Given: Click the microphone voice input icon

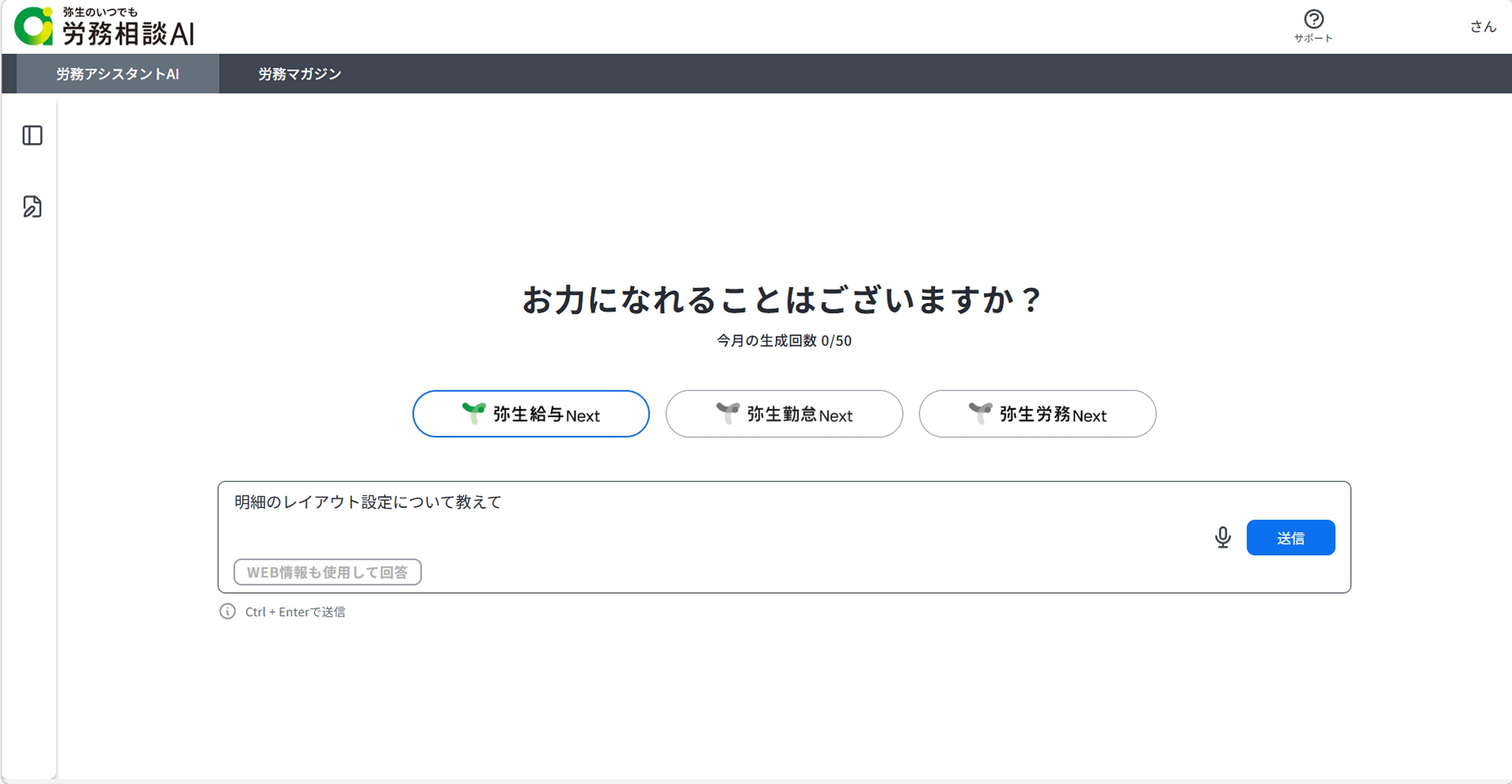Looking at the screenshot, I should pos(1223,537).
